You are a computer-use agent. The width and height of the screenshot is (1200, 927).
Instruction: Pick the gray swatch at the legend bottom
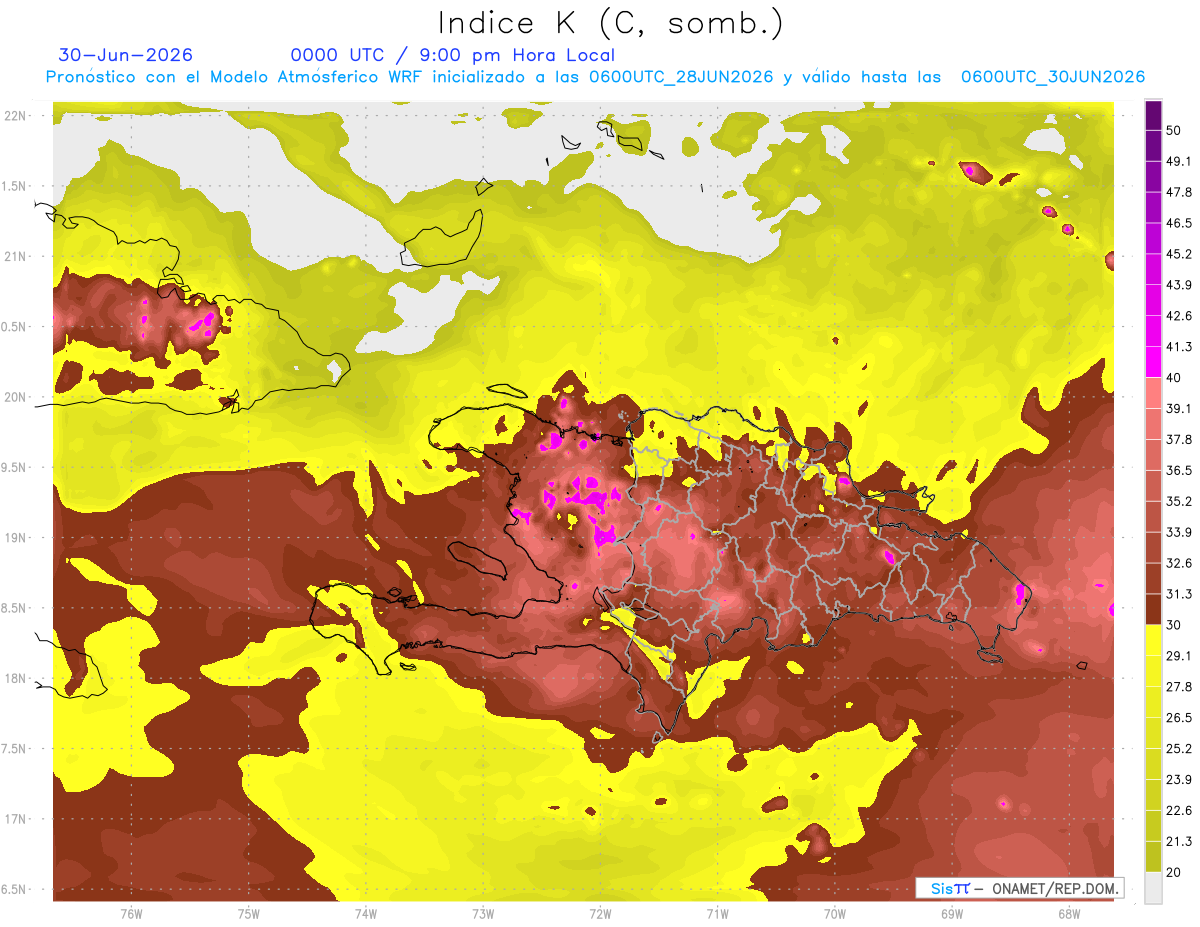click(1153, 888)
